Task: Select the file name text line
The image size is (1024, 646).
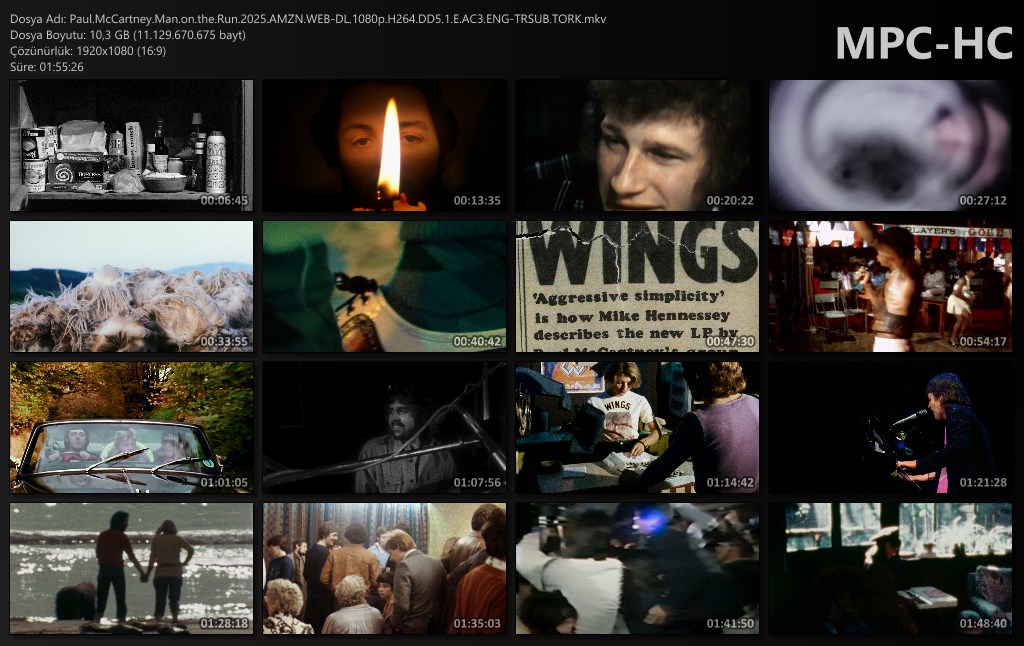Action: point(307,19)
